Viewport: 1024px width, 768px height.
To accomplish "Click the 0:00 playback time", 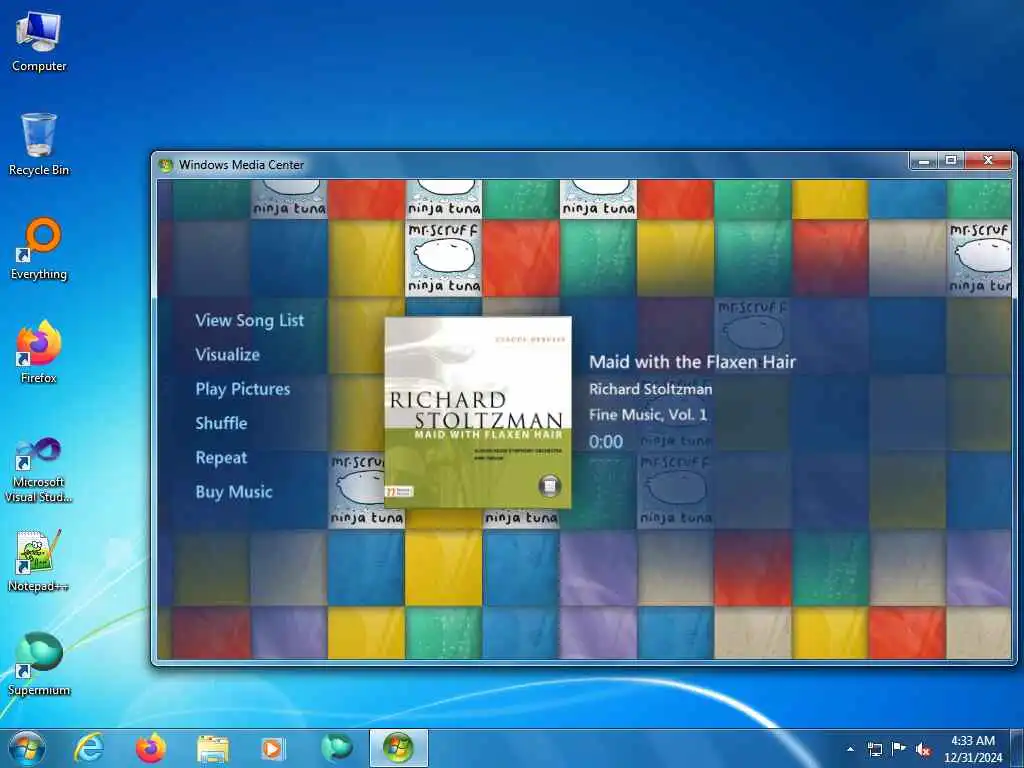I will point(605,442).
